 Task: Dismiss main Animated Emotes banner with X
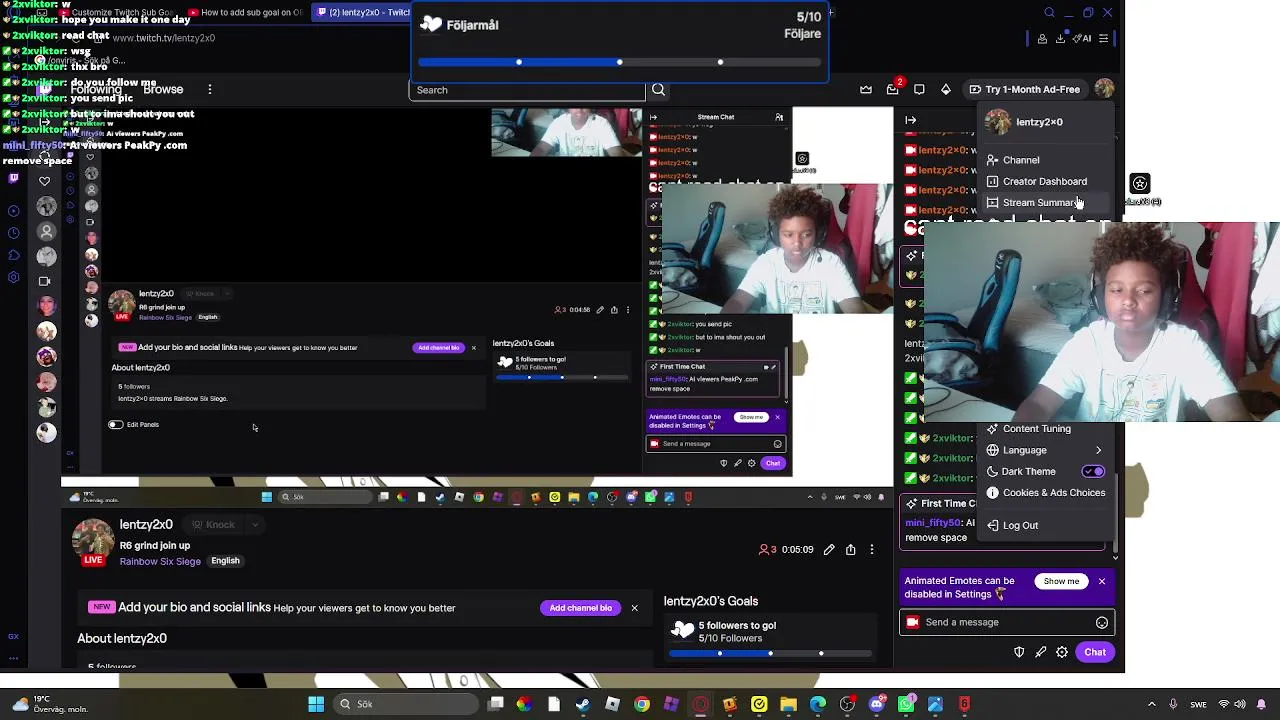1101,582
